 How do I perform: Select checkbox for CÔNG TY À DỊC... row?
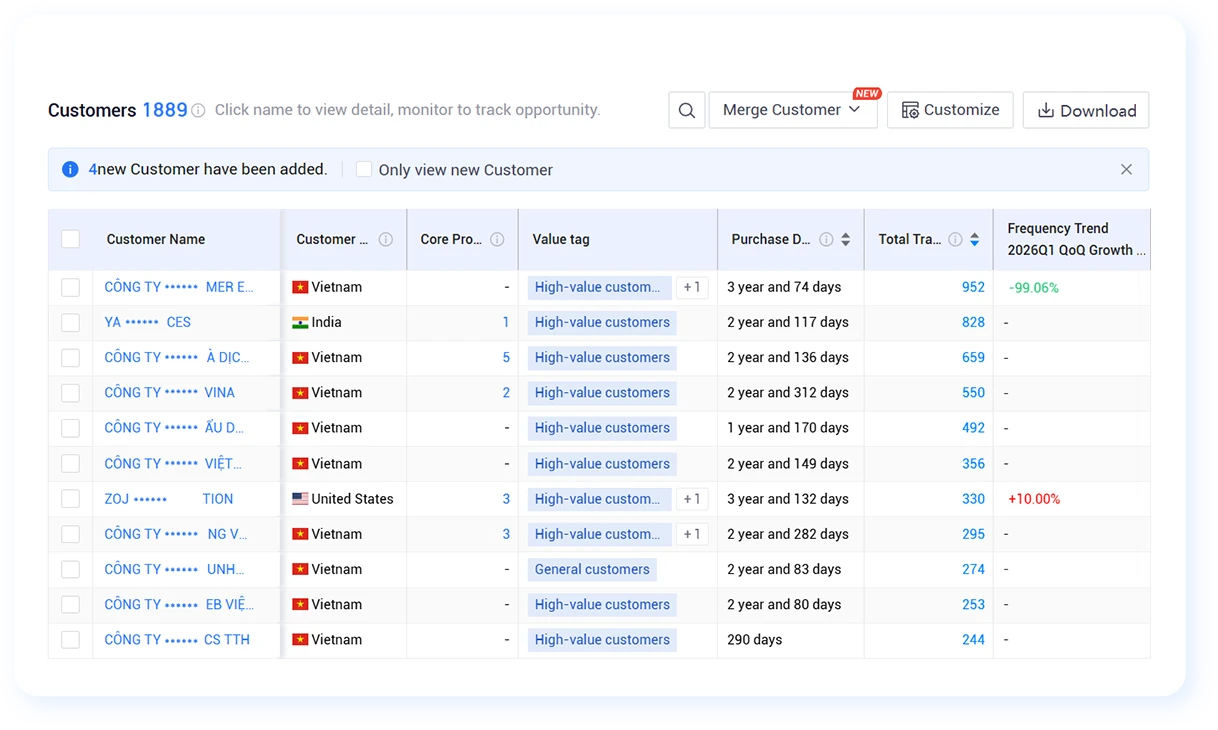pos(70,357)
